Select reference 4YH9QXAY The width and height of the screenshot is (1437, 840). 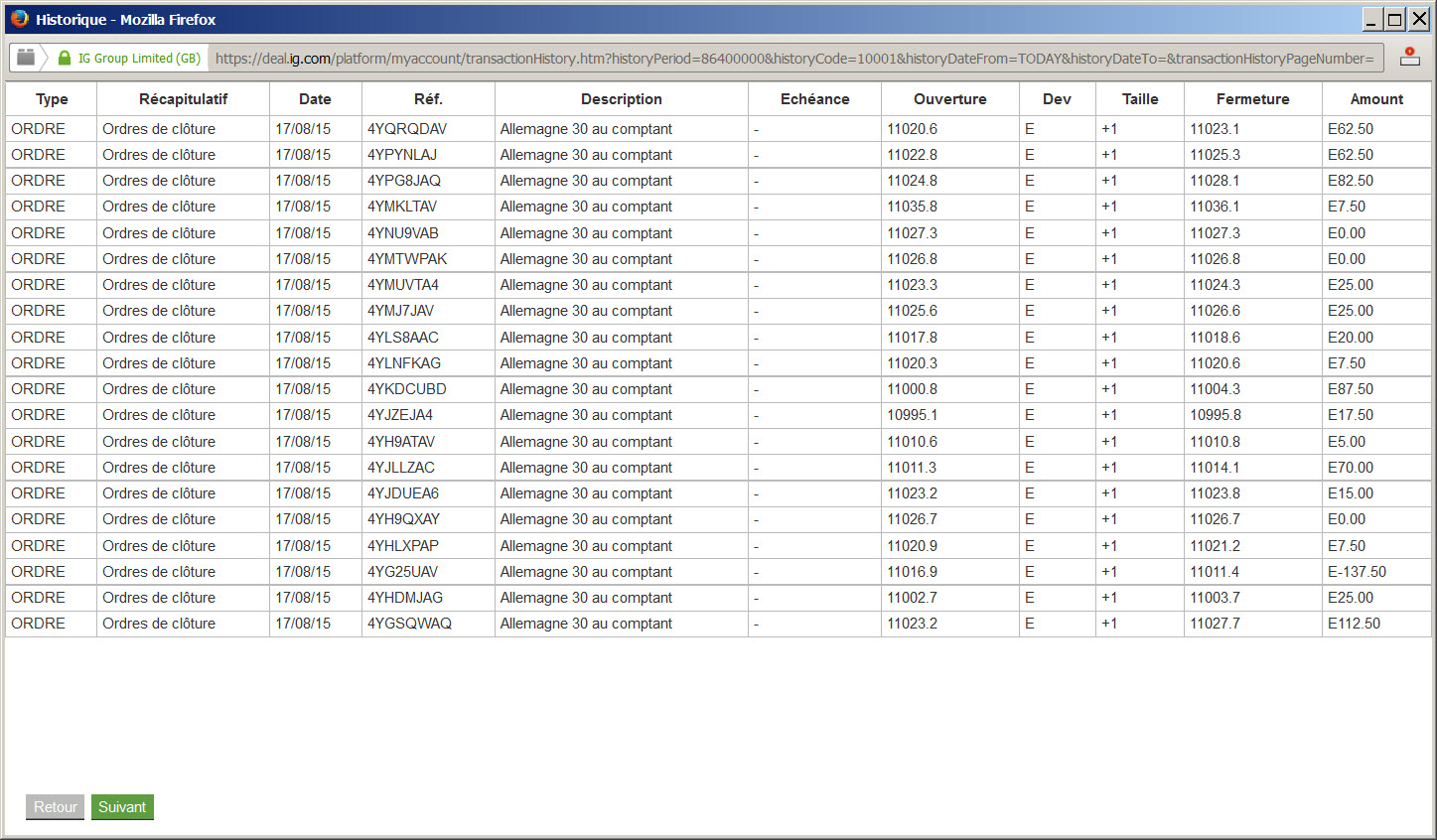point(404,519)
